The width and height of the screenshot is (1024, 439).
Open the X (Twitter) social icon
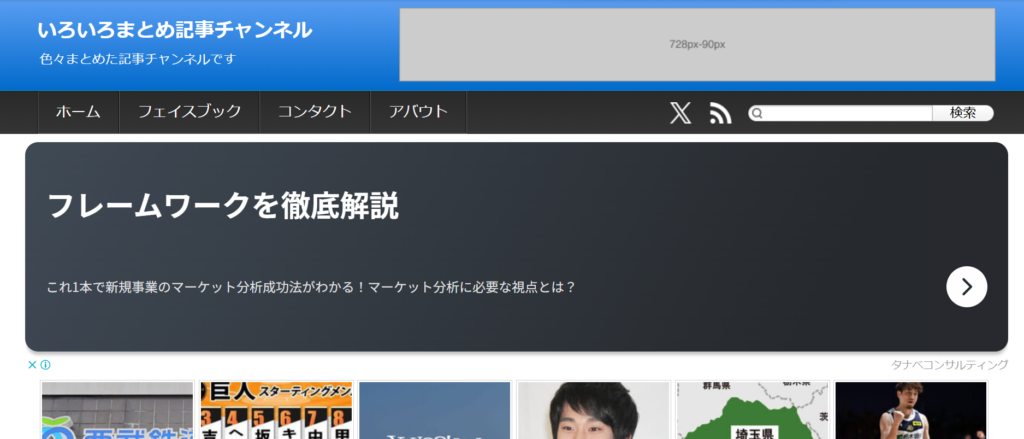point(680,113)
